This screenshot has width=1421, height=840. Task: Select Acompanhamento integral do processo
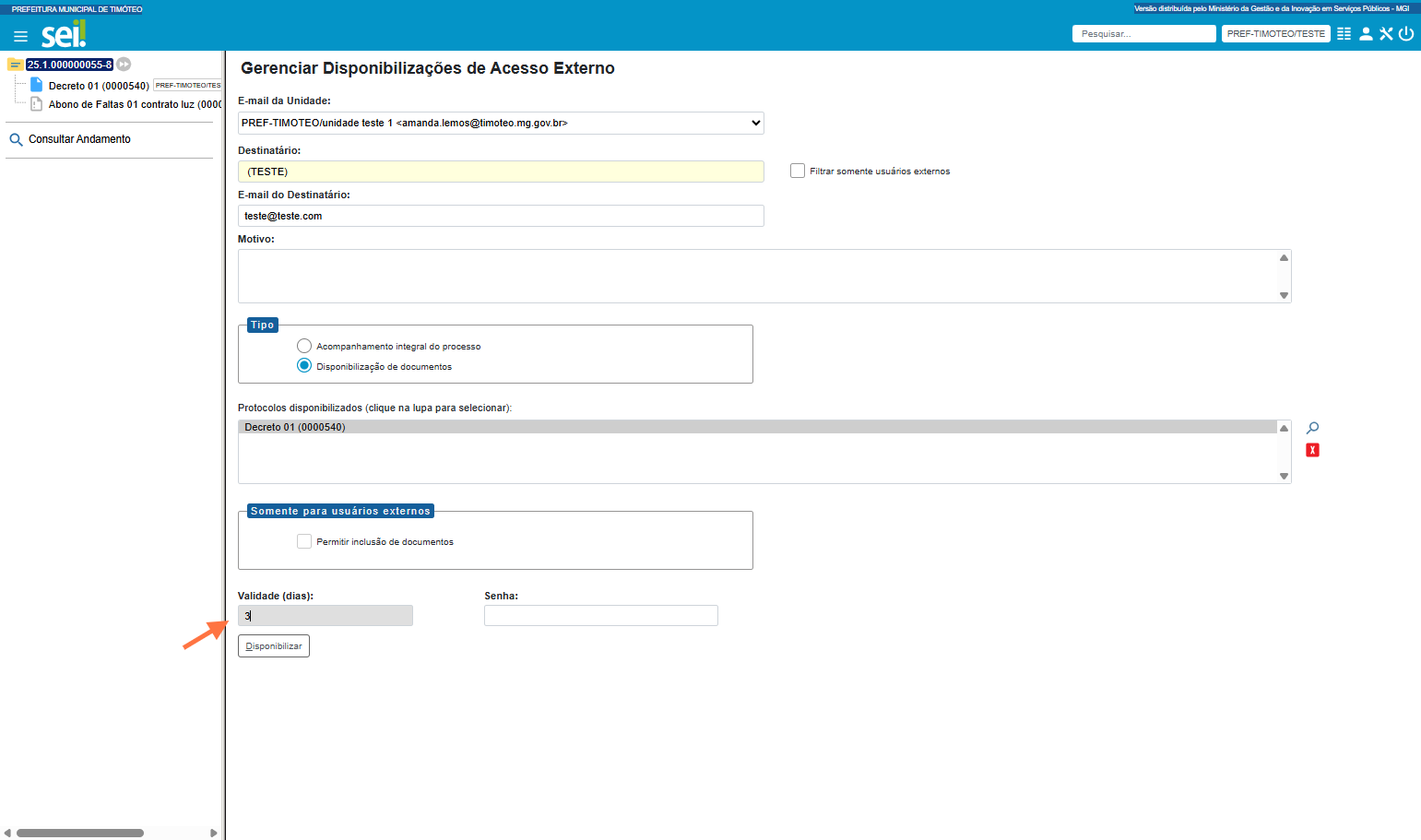304,346
